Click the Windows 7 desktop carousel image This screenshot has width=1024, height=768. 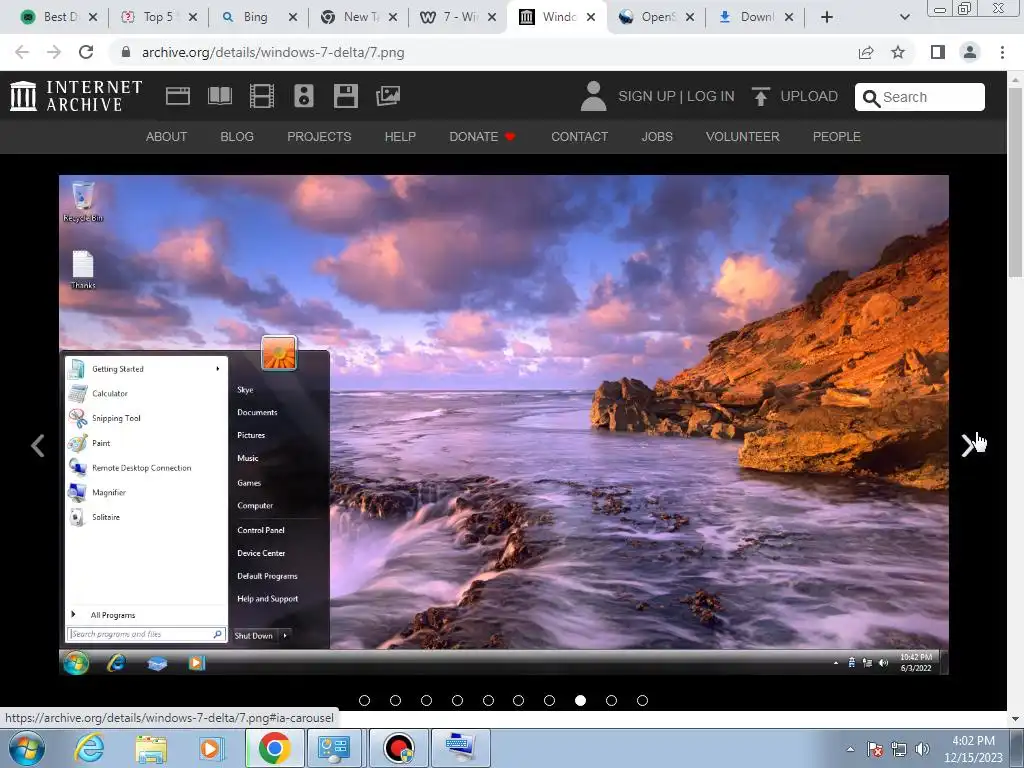pyautogui.click(x=504, y=424)
